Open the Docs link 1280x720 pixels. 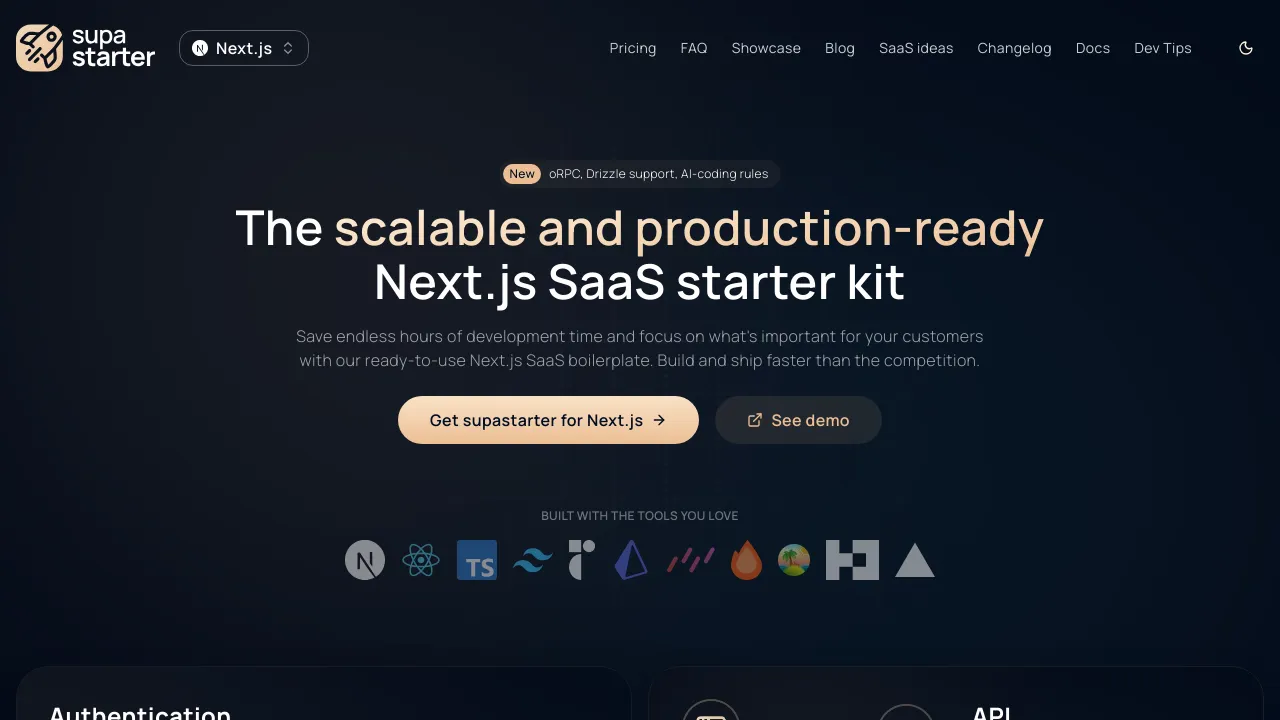click(1093, 48)
